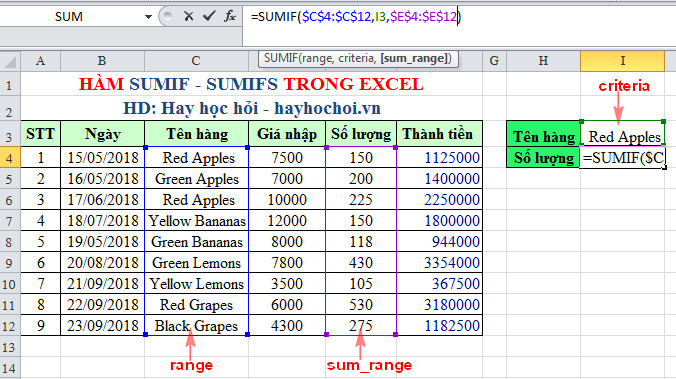The width and height of the screenshot is (676, 379).
Task: Expand the Name Box dropdown arrow
Action: coord(148,17)
